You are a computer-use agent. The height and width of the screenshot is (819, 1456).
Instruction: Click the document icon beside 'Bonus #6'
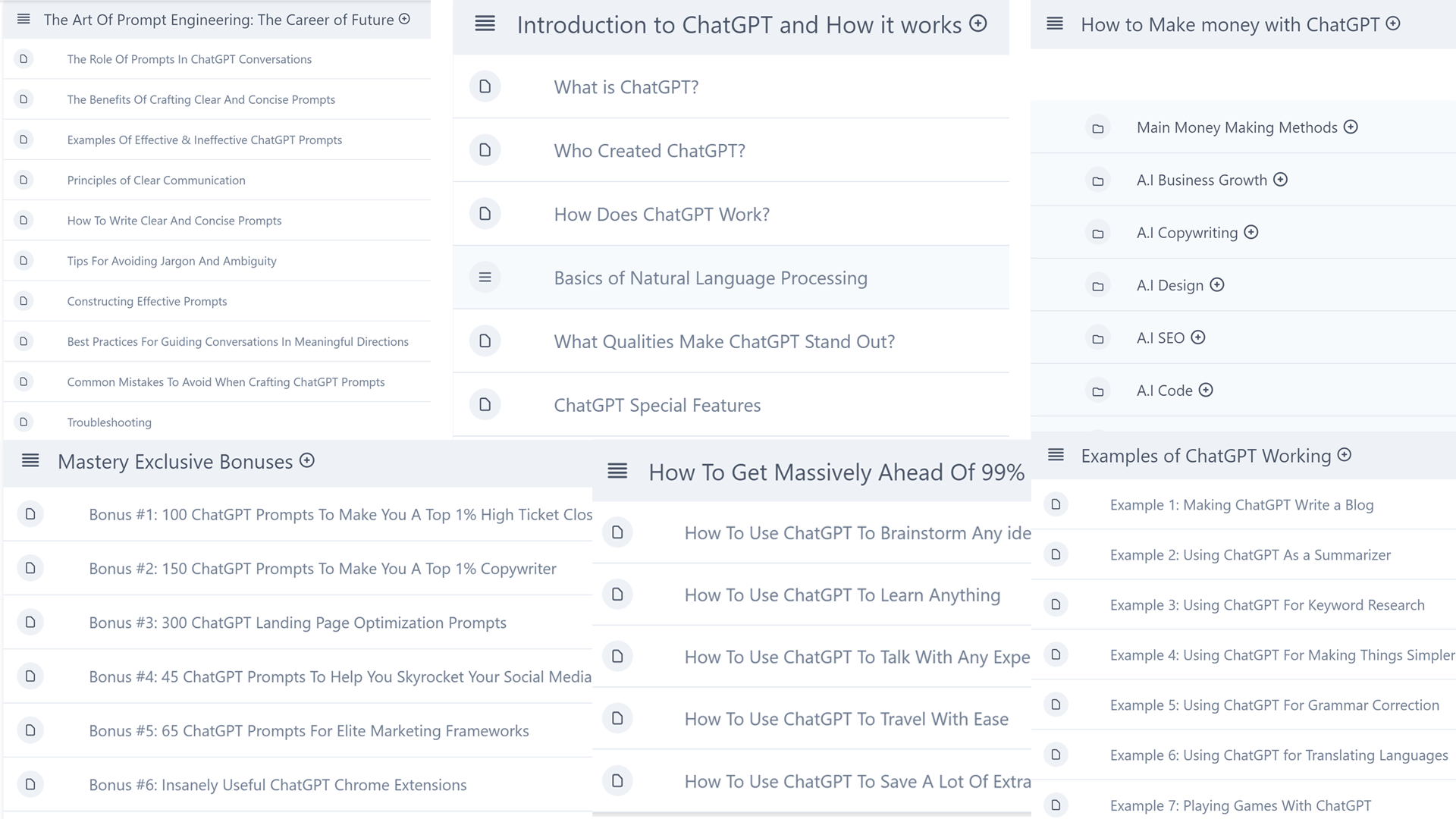click(x=30, y=784)
